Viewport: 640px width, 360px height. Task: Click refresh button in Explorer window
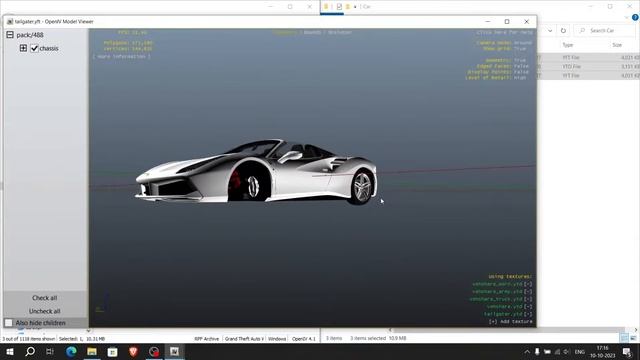coord(563,31)
